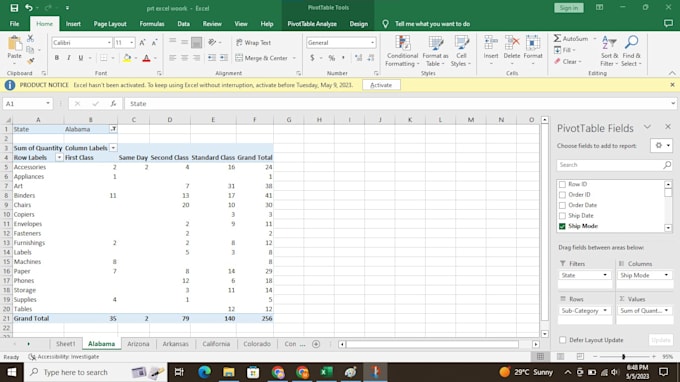Click Insert Function fx icon
The image size is (680, 382).
coord(113,104)
